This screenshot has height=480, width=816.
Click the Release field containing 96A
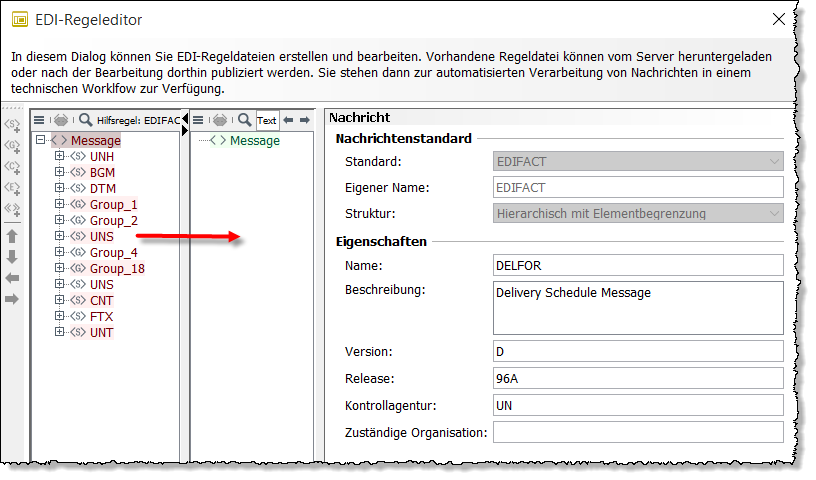[638, 378]
